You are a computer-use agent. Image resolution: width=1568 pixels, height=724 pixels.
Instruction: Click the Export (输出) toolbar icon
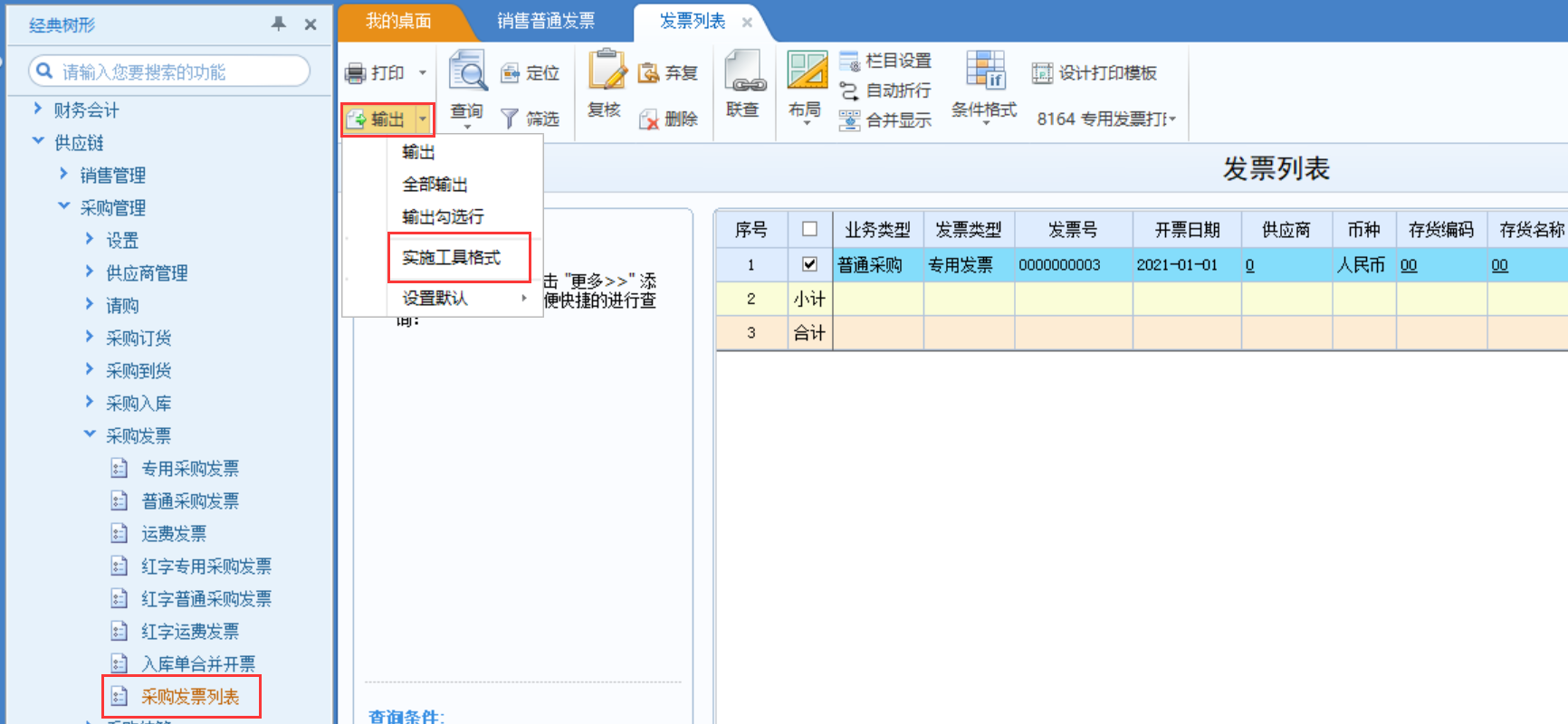coord(357,119)
